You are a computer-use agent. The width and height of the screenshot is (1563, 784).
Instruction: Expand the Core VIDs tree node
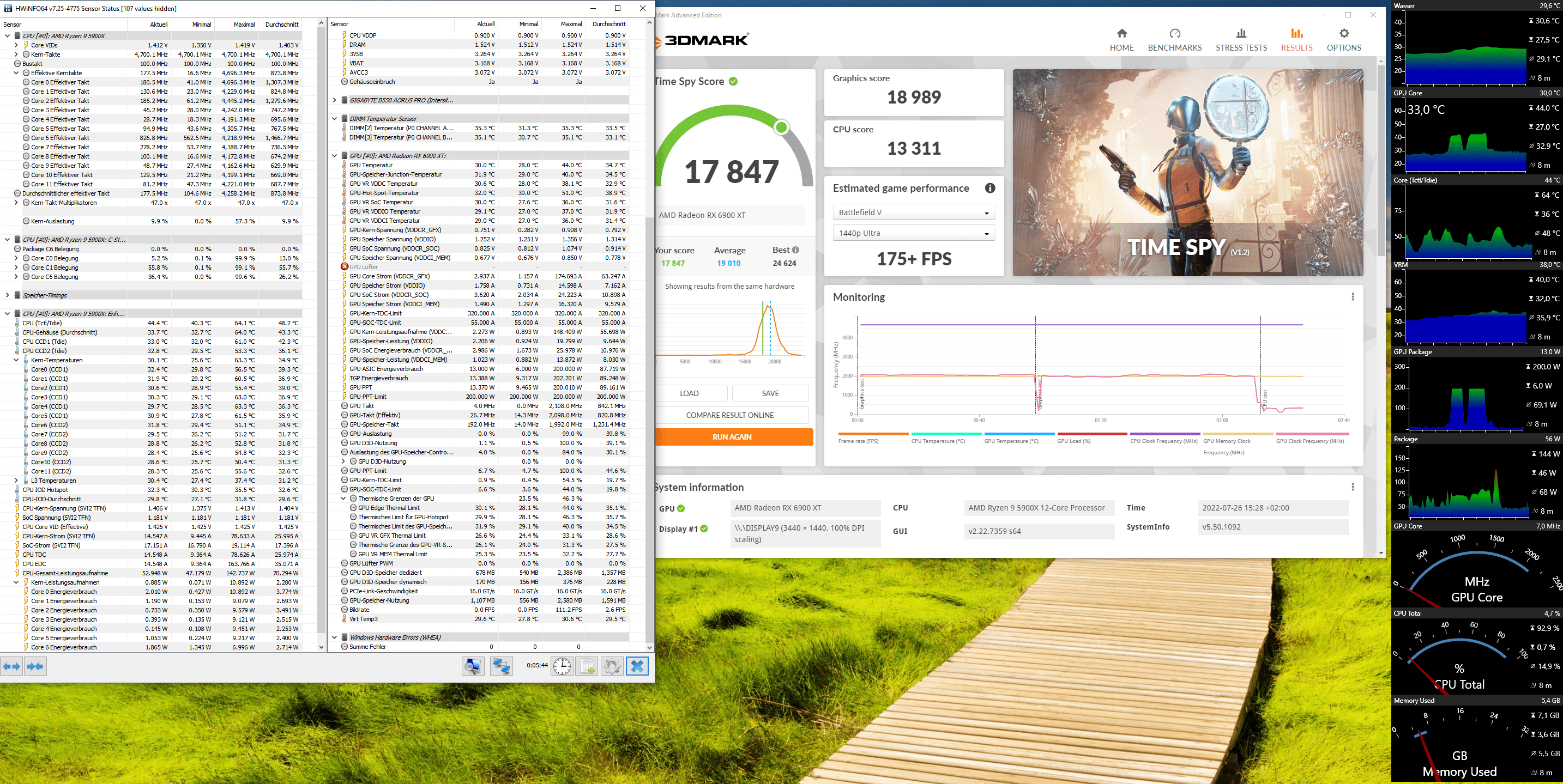point(16,45)
